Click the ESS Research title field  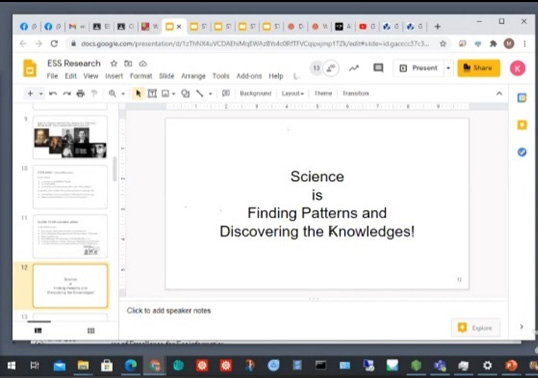[74, 63]
